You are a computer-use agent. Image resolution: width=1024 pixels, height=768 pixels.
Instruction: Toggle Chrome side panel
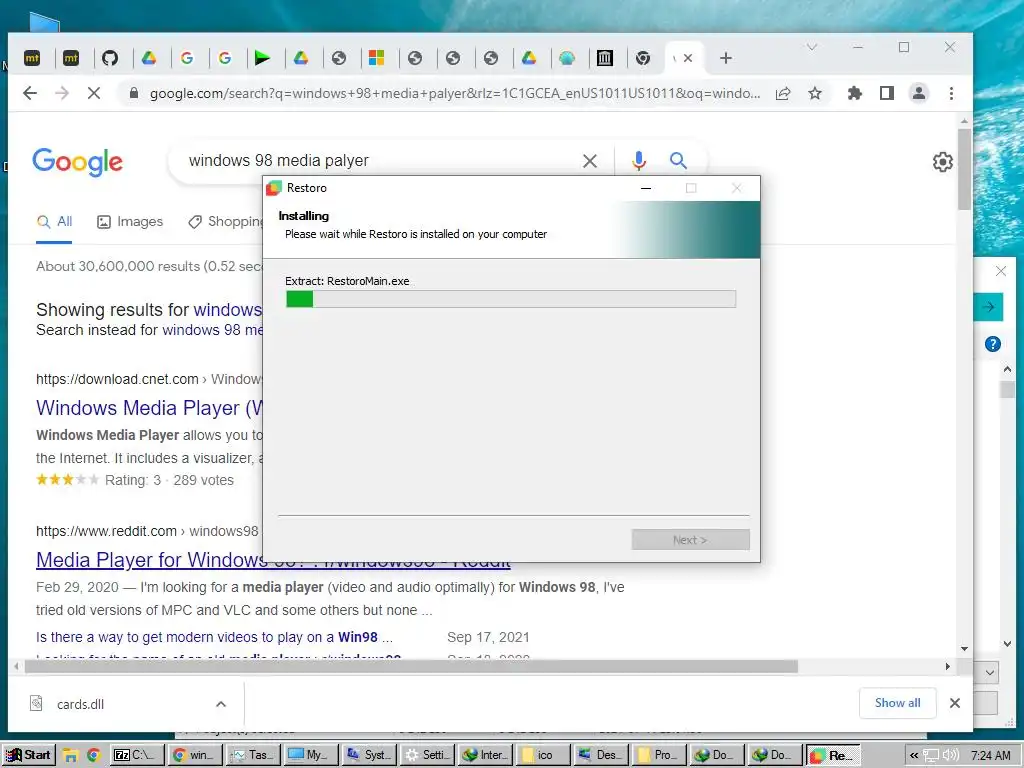click(x=886, y=93)
